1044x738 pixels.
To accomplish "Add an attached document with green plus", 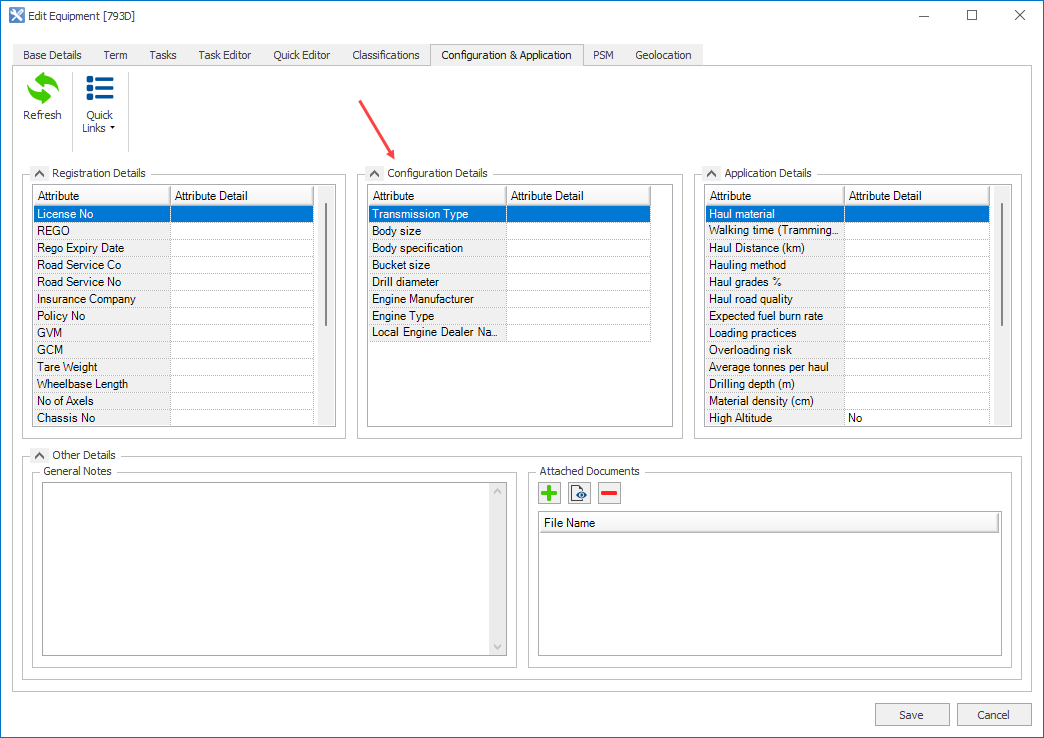I will [x=549, y=494].
